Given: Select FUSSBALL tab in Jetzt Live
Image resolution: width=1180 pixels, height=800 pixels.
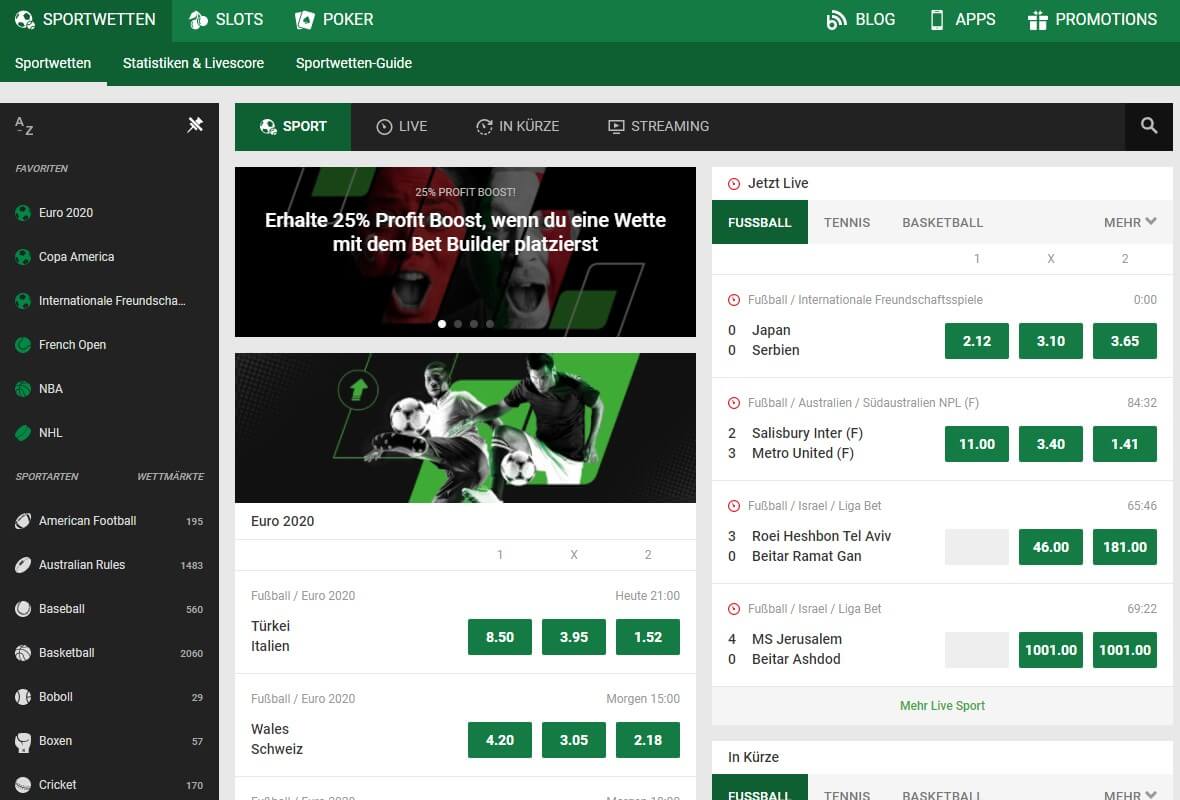Looking at the screenshot, I should [x=759, y=222].
